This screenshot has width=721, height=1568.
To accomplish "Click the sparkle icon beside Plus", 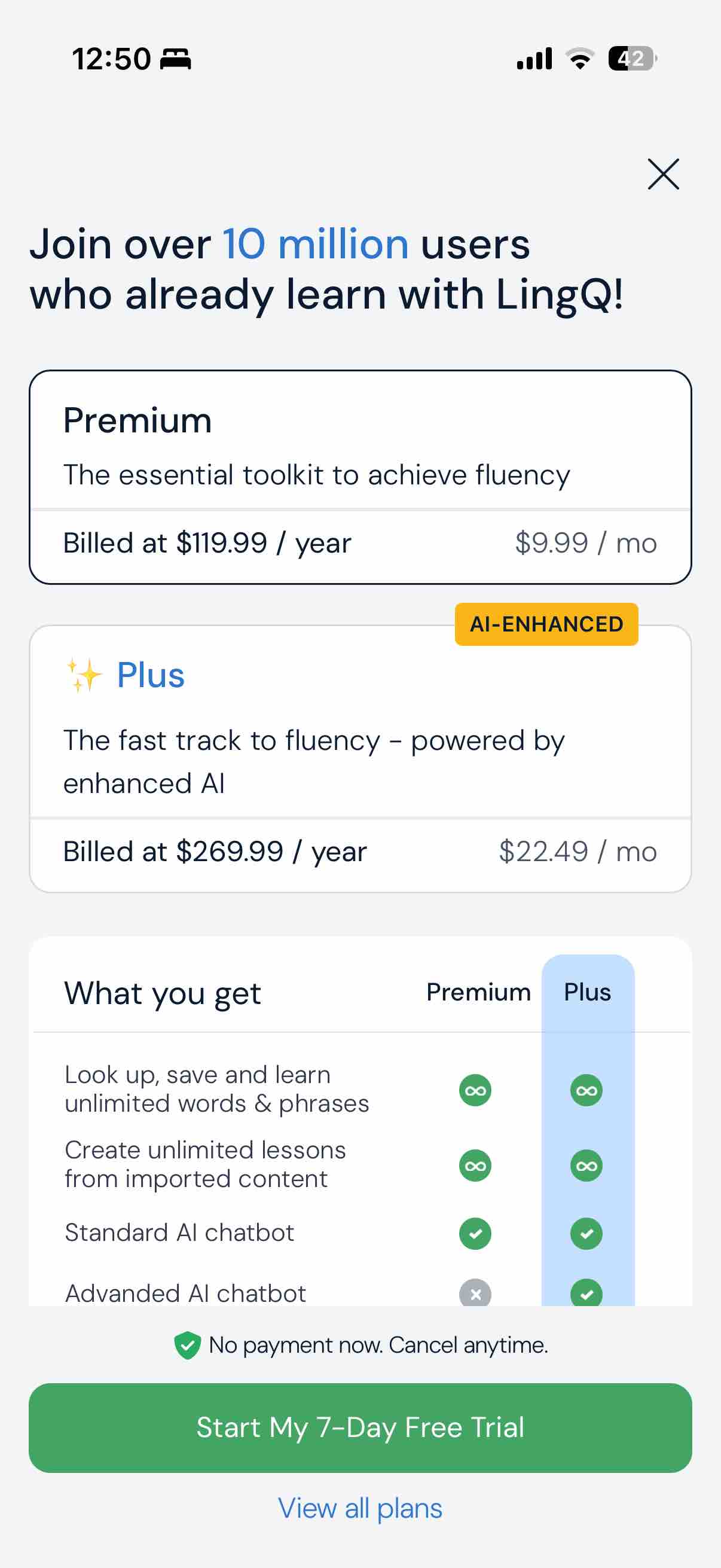I will pos(83,675).
